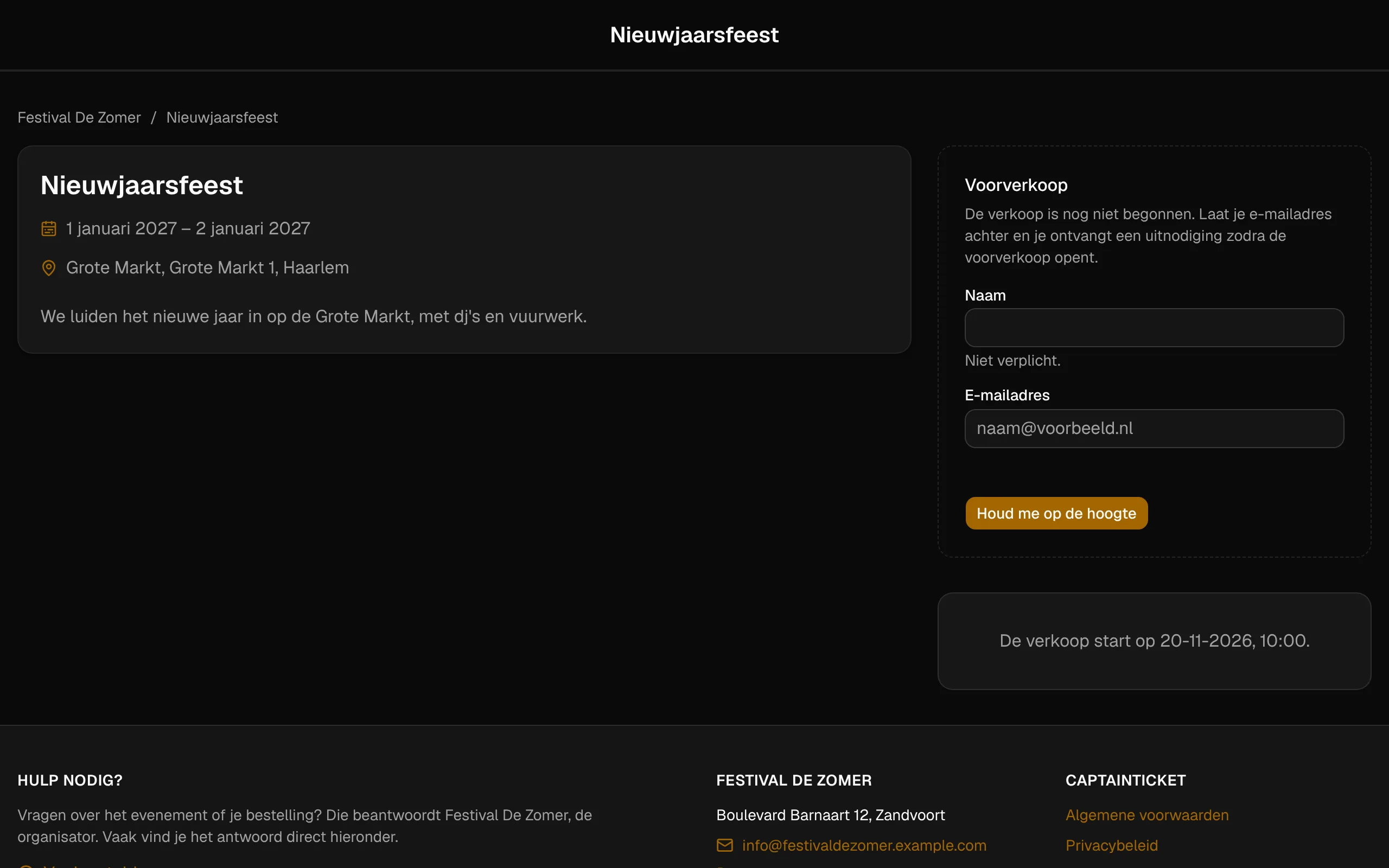
Task: Click the Naam field label
Action: click(x=985, y=296)
